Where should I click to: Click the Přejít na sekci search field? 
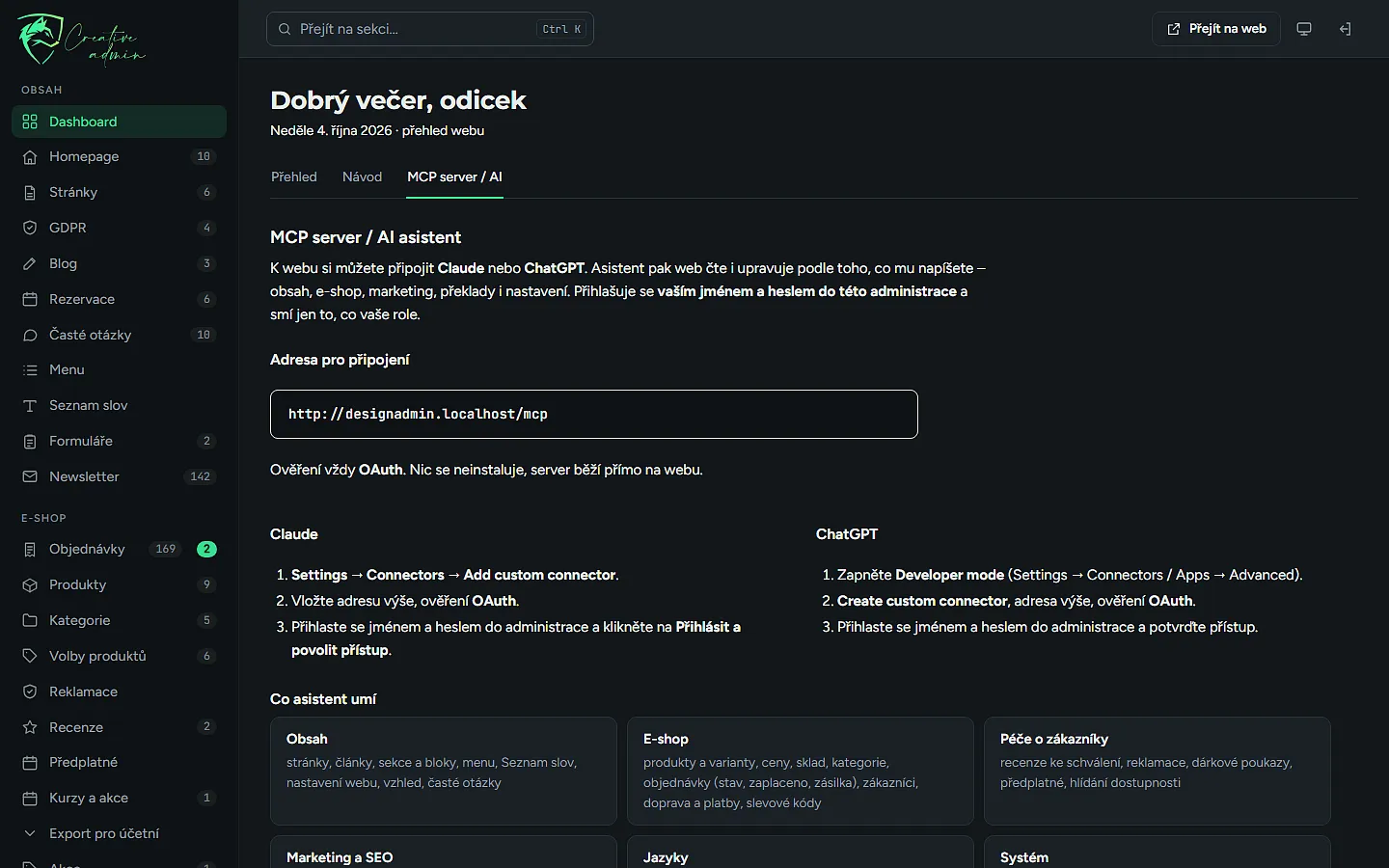430,29
